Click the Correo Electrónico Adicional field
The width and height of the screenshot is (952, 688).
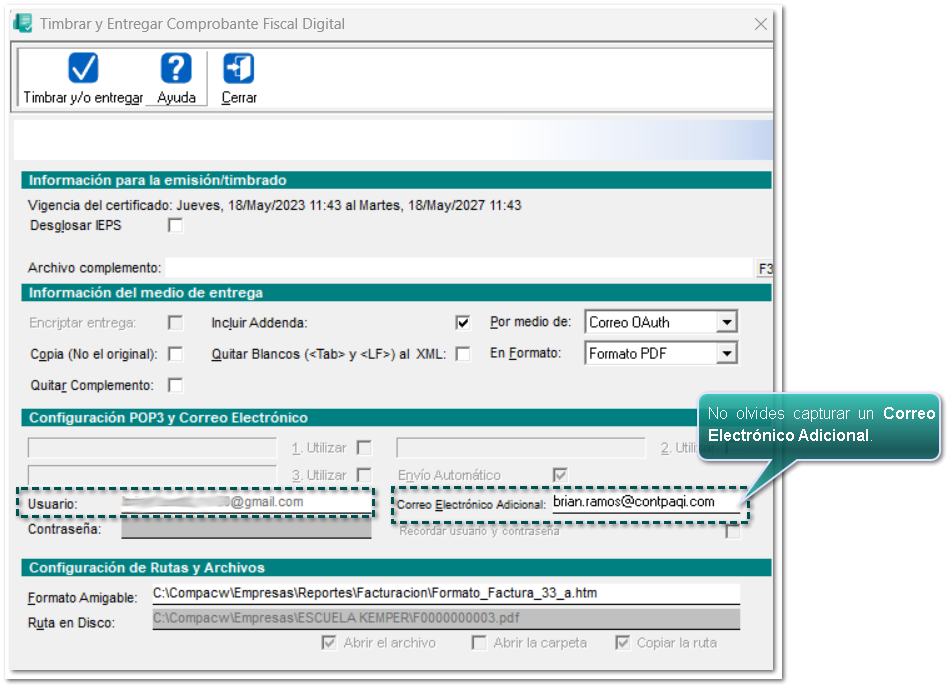[645, 503]
